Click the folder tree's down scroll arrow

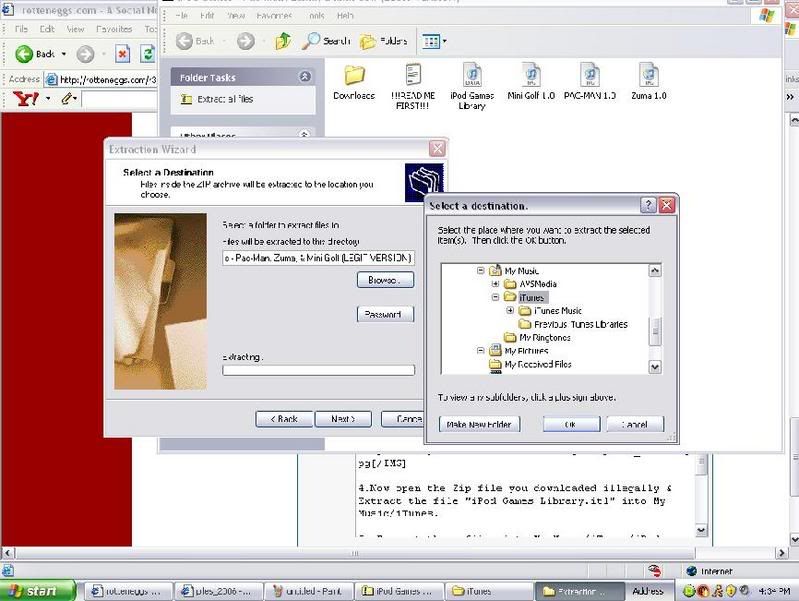coord(655,367)
